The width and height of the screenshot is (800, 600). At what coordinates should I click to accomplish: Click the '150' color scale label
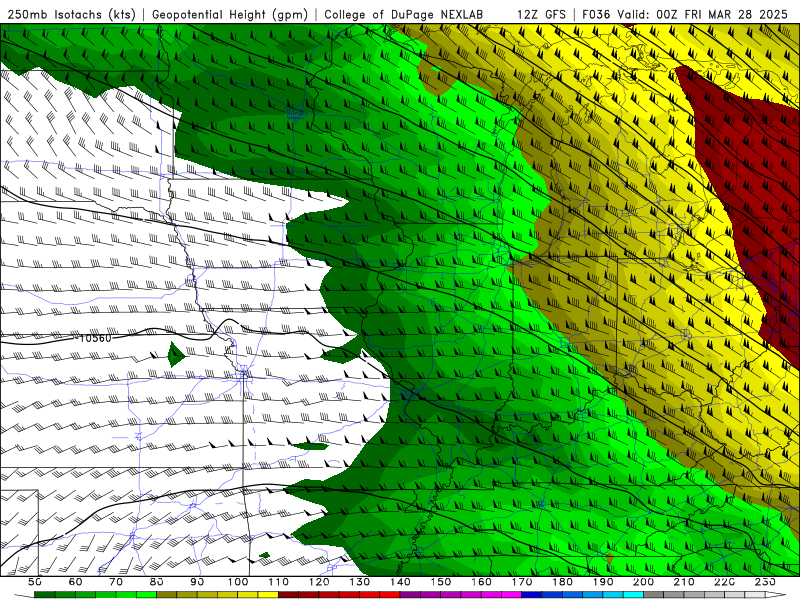[x=441, y=582]
